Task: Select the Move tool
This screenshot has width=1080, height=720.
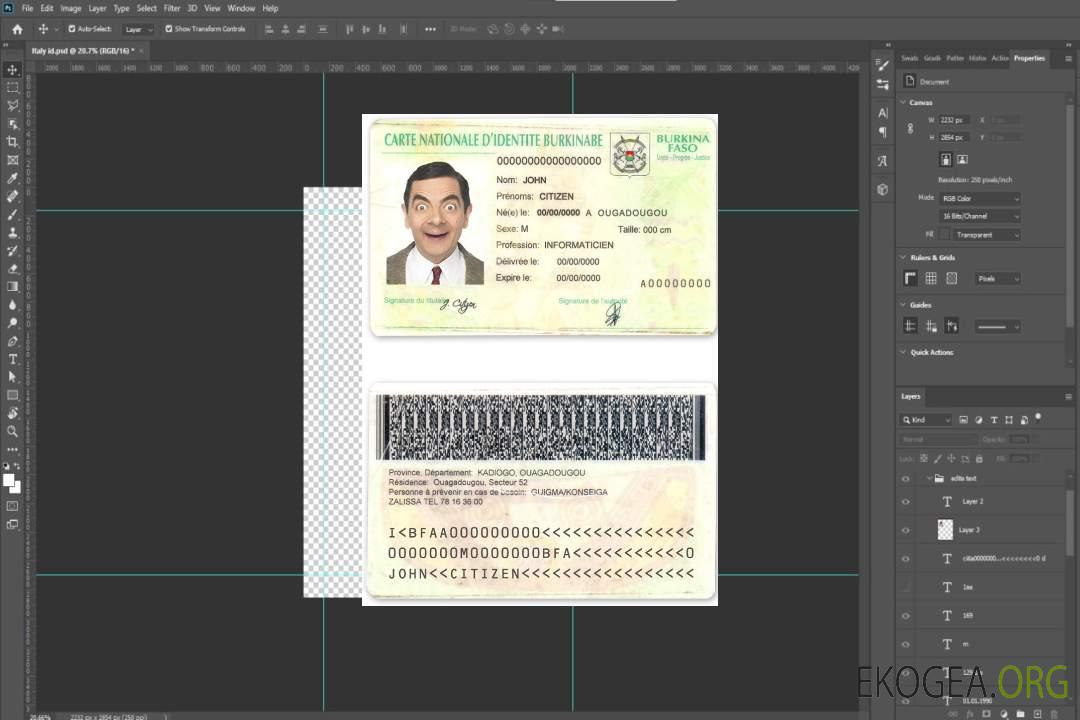Action: pyautogui.click(x=13, y=70)
